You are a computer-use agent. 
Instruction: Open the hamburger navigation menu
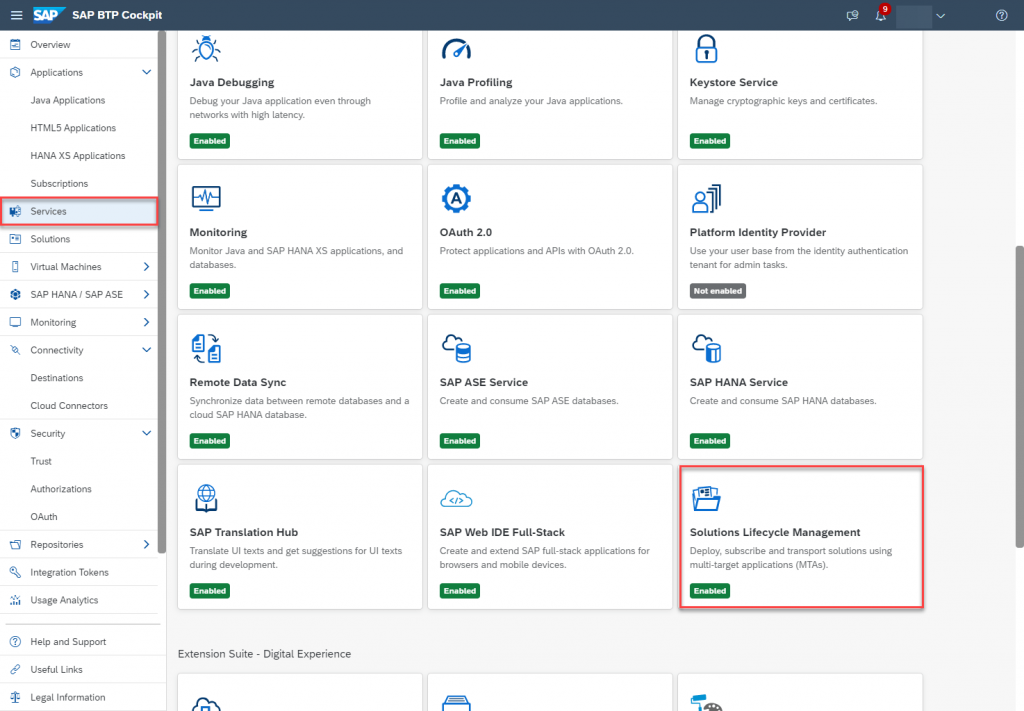tap(16, 15)
